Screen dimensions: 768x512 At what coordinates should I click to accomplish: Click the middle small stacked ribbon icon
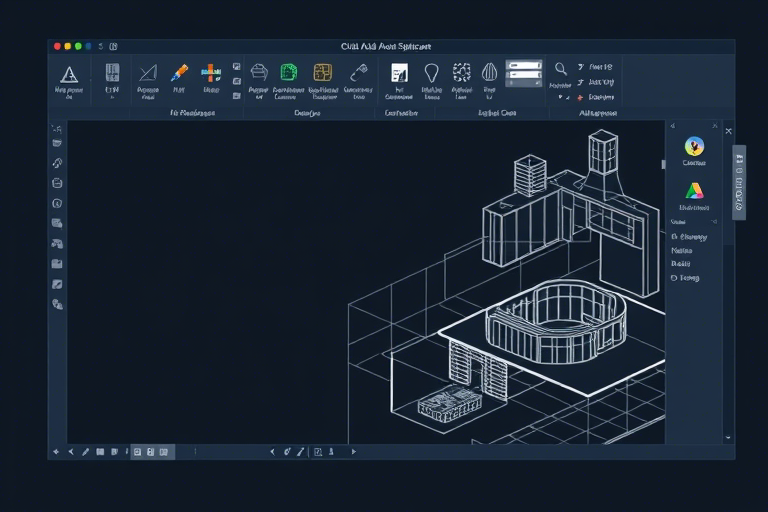pyautogui.click(x=237, y=81)
